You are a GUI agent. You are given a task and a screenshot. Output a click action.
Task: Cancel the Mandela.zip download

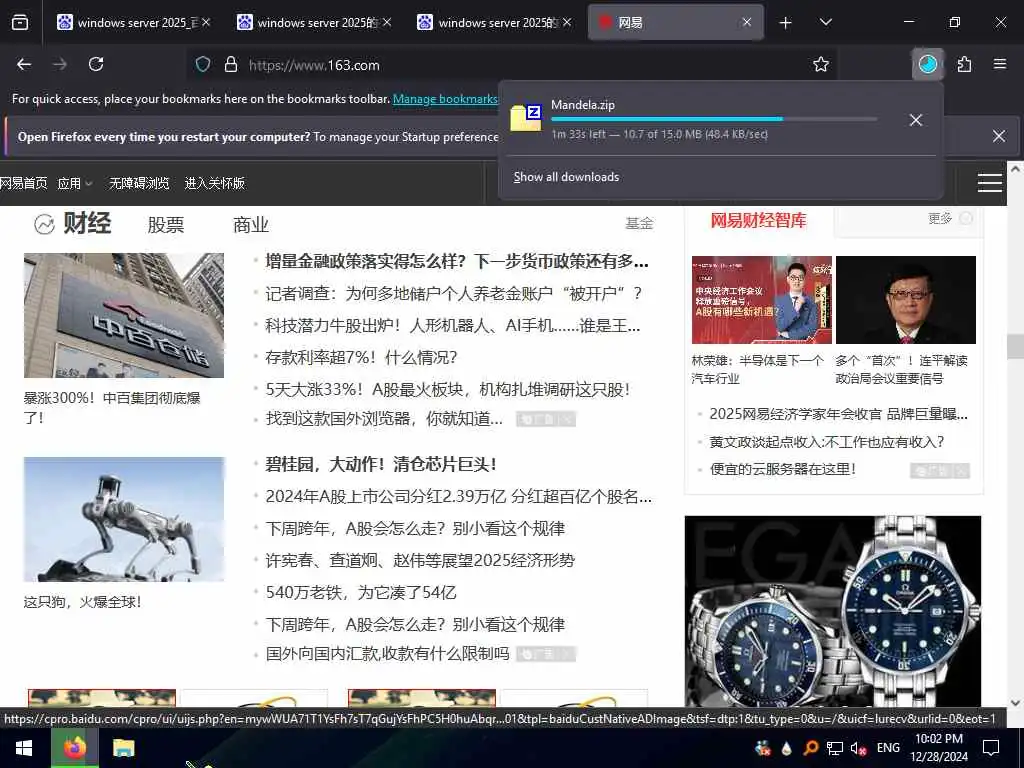(916, 120)
